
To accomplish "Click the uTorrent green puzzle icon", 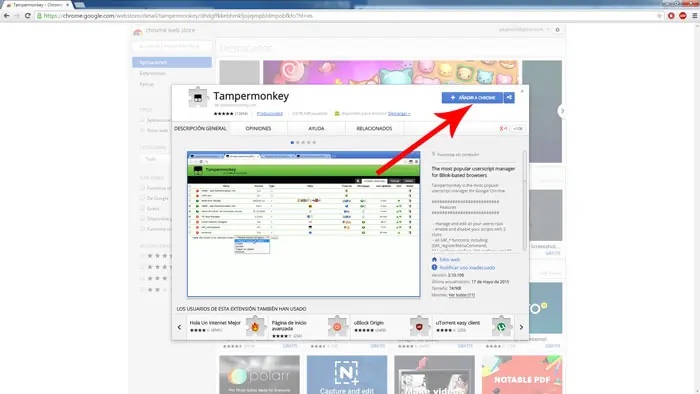I will point(501,327).
